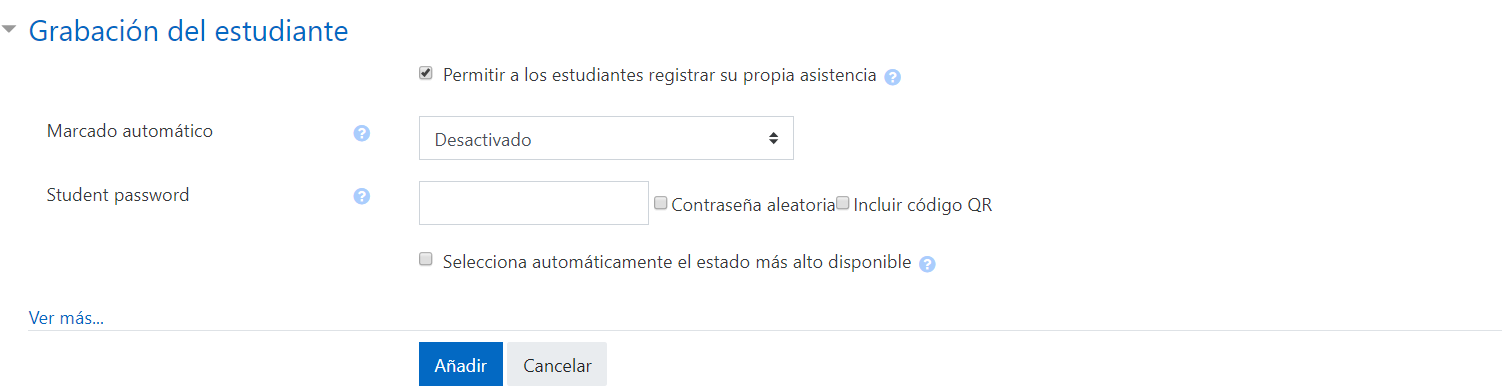Expand more options via Ver más link
The width and height of the screenshot is (1502, 392).
coord(66,318)
